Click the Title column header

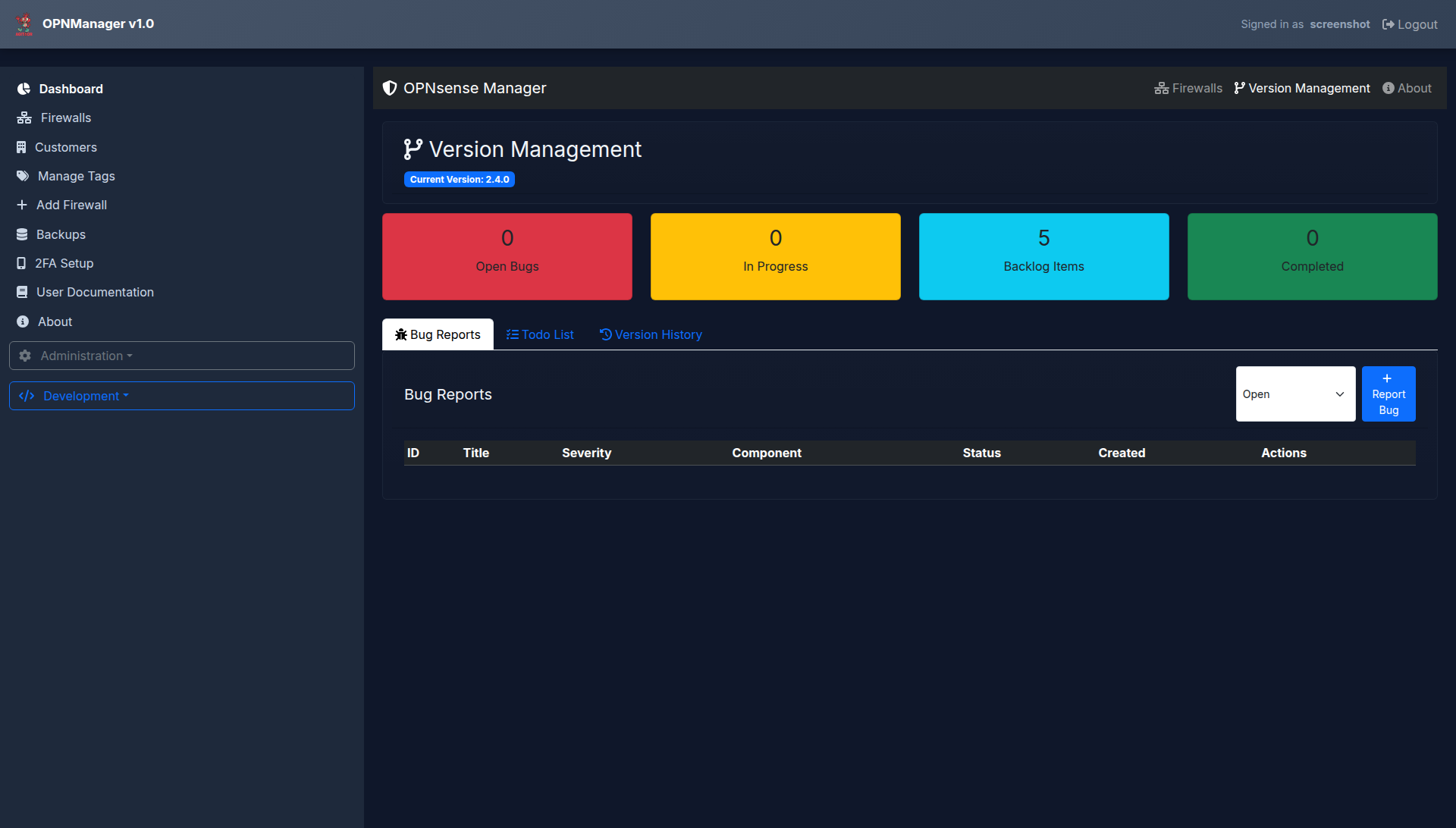tap(476, 453)
